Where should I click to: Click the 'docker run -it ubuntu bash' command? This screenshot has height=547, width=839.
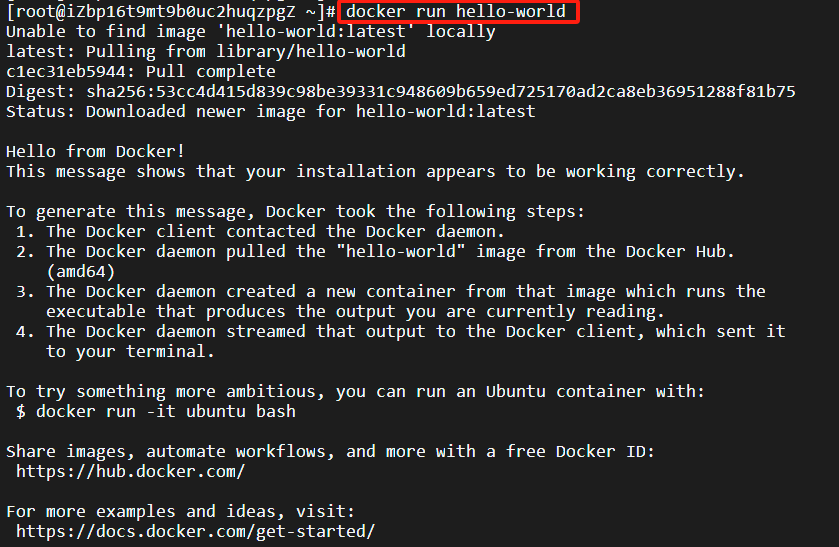pyautogui.click(x=165, y=412)
